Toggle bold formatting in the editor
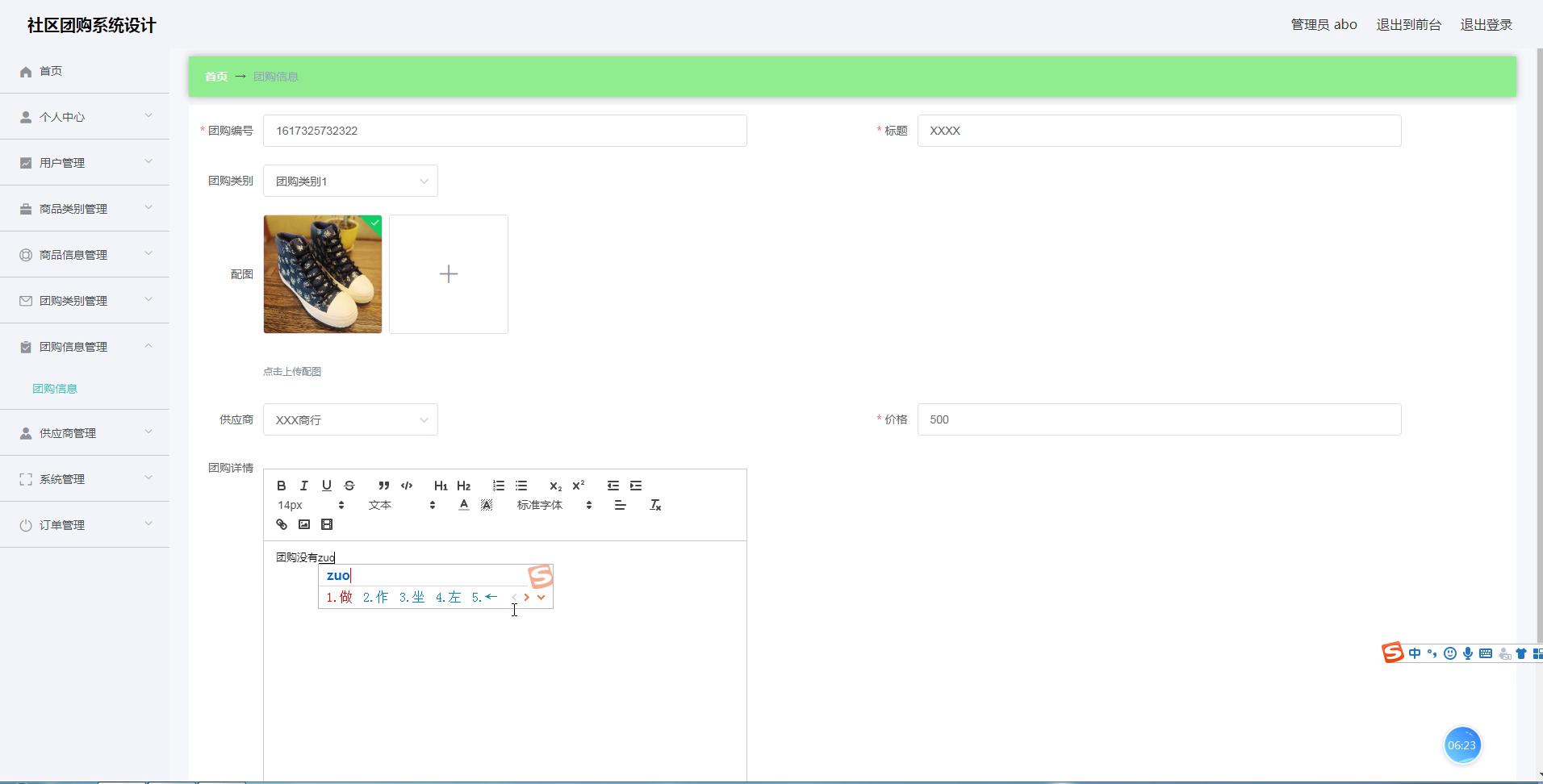 (281, 486)
